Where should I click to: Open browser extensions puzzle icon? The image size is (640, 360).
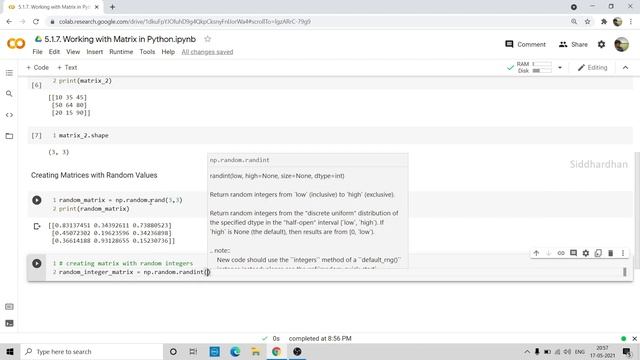[604, 21]
